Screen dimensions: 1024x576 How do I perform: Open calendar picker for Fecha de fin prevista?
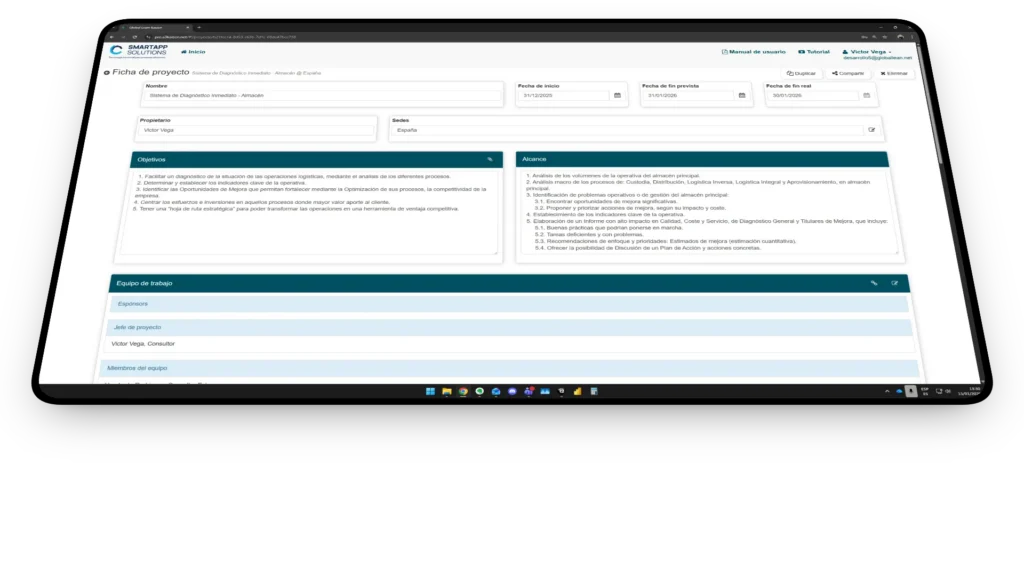[x=742, y=96]
